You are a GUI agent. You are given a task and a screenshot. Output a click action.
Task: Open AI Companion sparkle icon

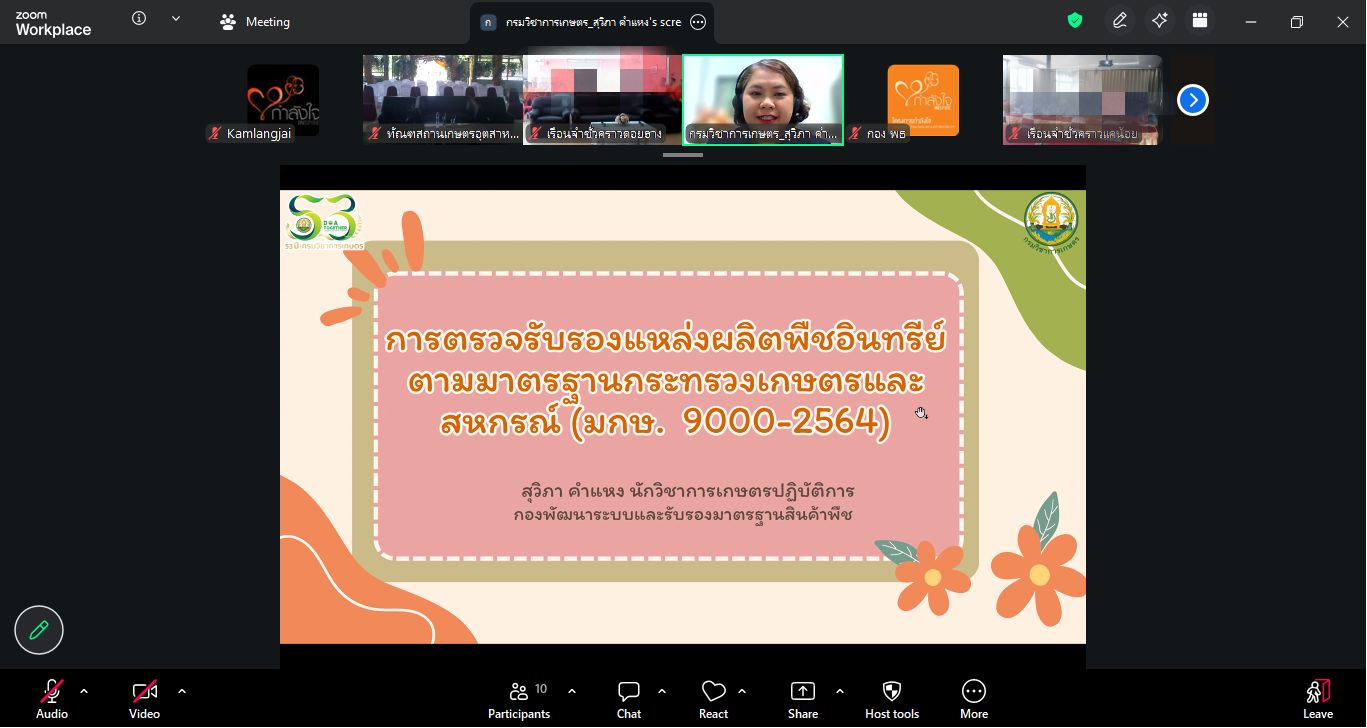[1160, 21]
